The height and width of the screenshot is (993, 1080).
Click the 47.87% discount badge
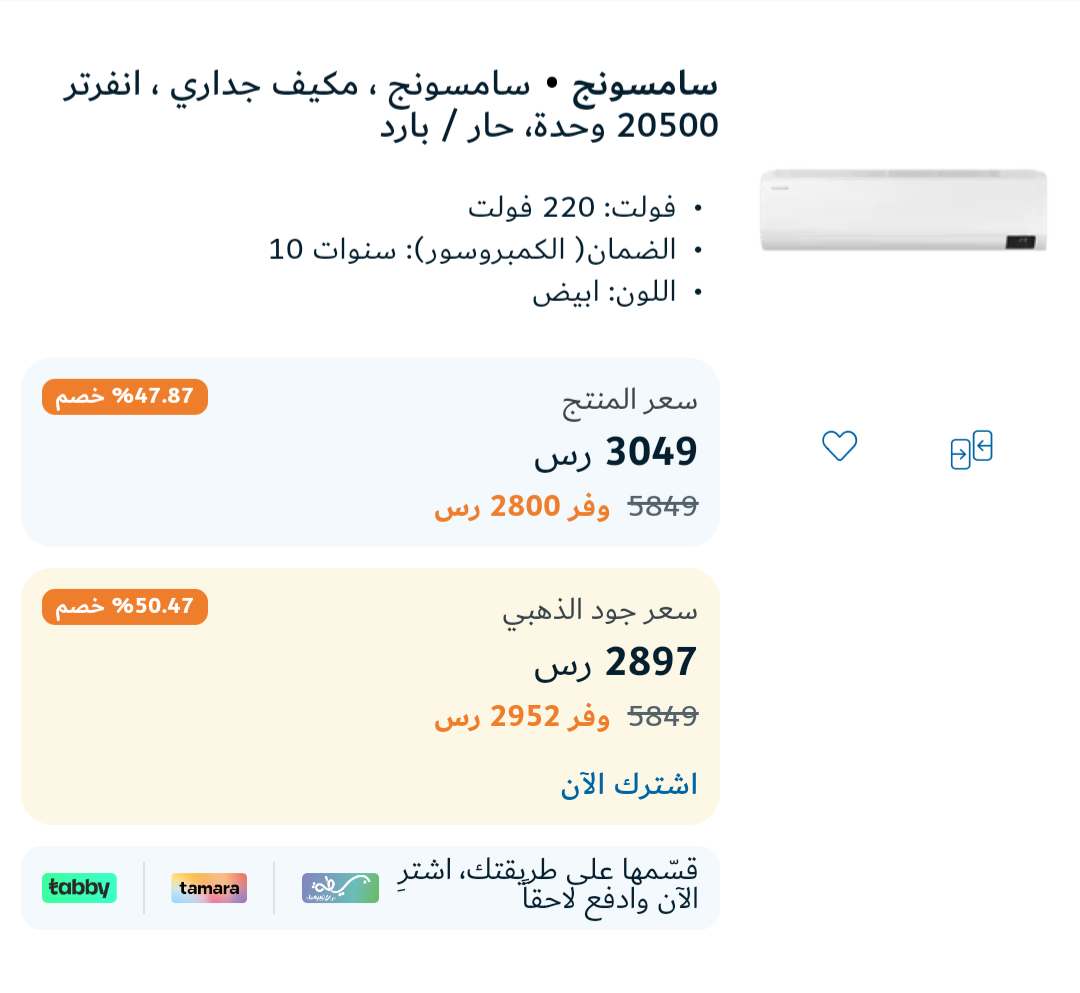125,397
